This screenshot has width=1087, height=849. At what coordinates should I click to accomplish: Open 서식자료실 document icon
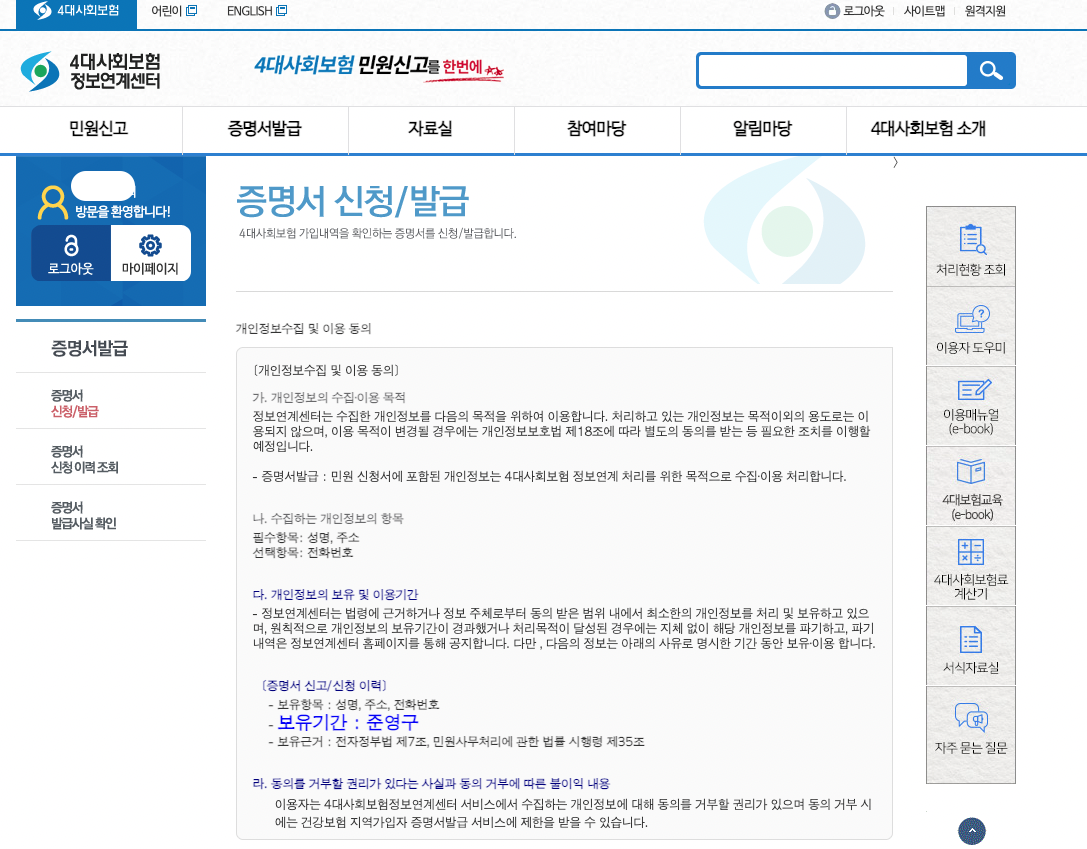click(971, 646)
